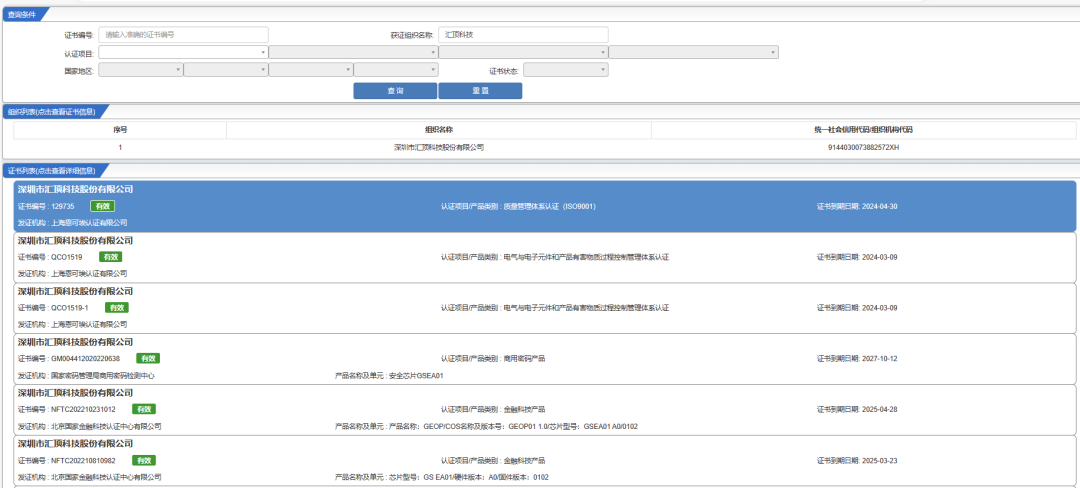1080x488 pixels.
Task: Click the 重置 reset button
Action: pyautogui.click(x=480, y=91)
